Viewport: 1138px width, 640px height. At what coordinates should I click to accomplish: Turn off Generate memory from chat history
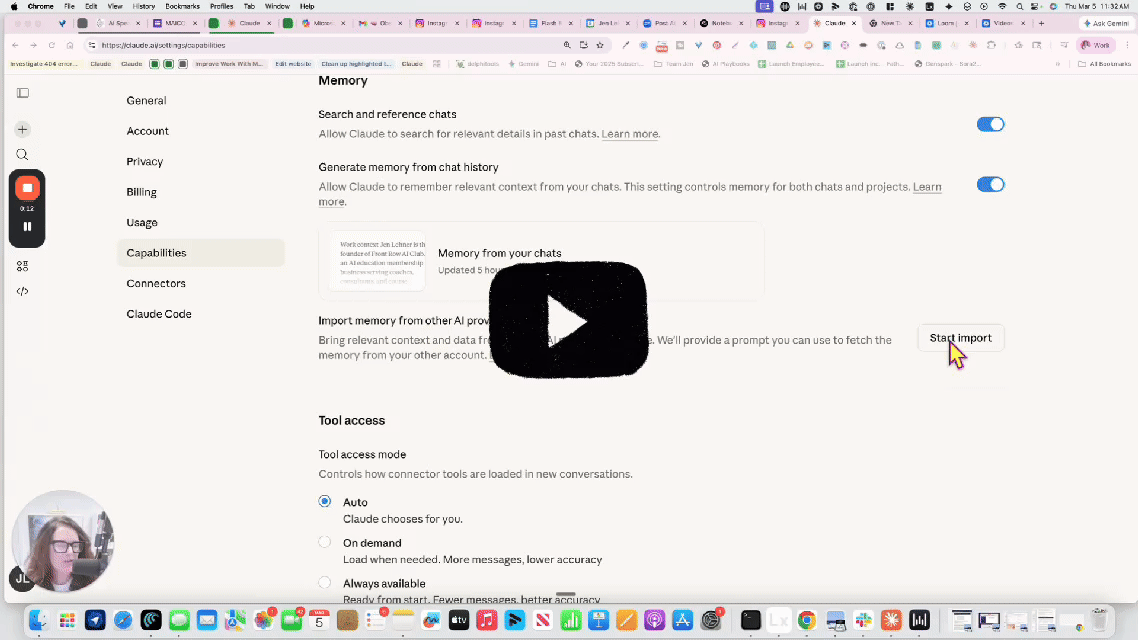pos(989,184)
